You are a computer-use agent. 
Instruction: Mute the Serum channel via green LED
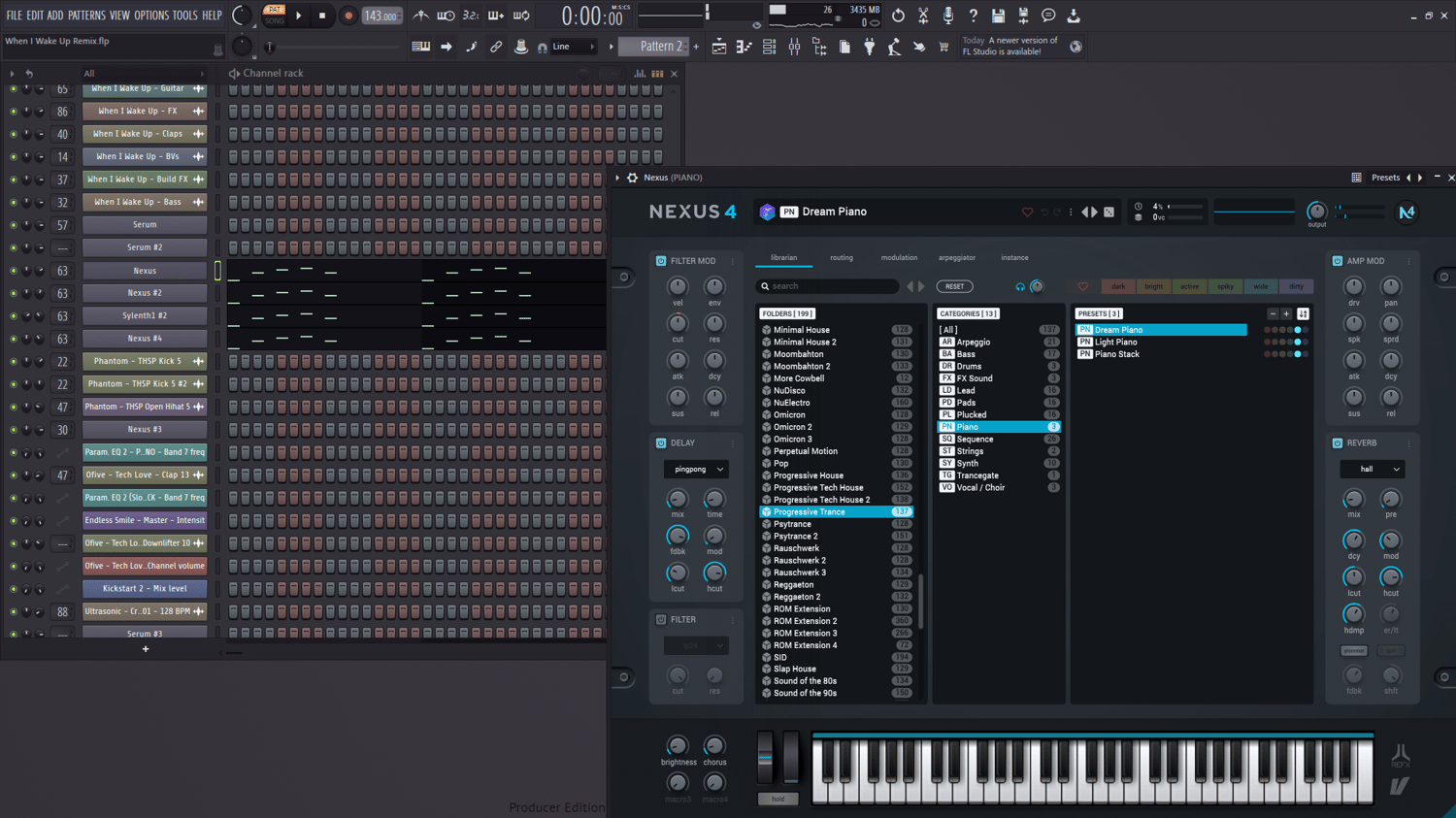coord(13,225)
